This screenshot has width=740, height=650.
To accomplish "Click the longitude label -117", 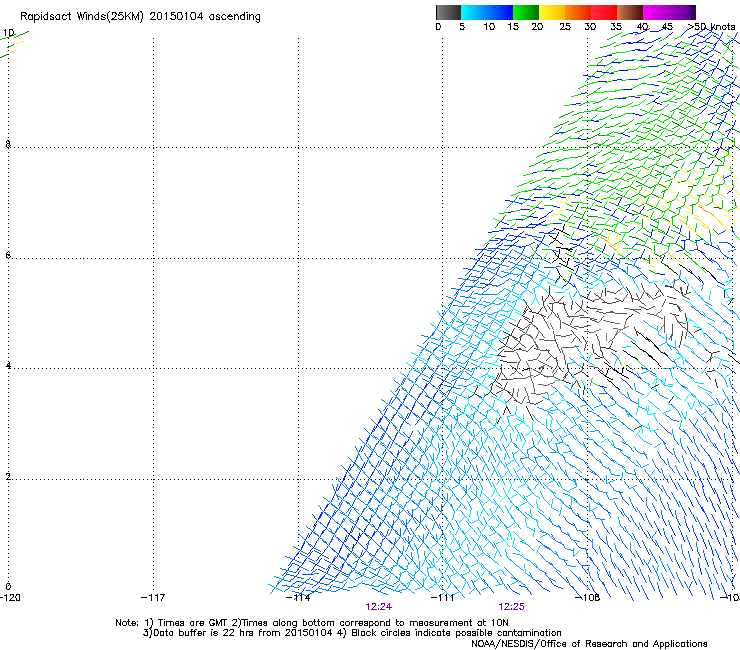I will click(153, 598).
